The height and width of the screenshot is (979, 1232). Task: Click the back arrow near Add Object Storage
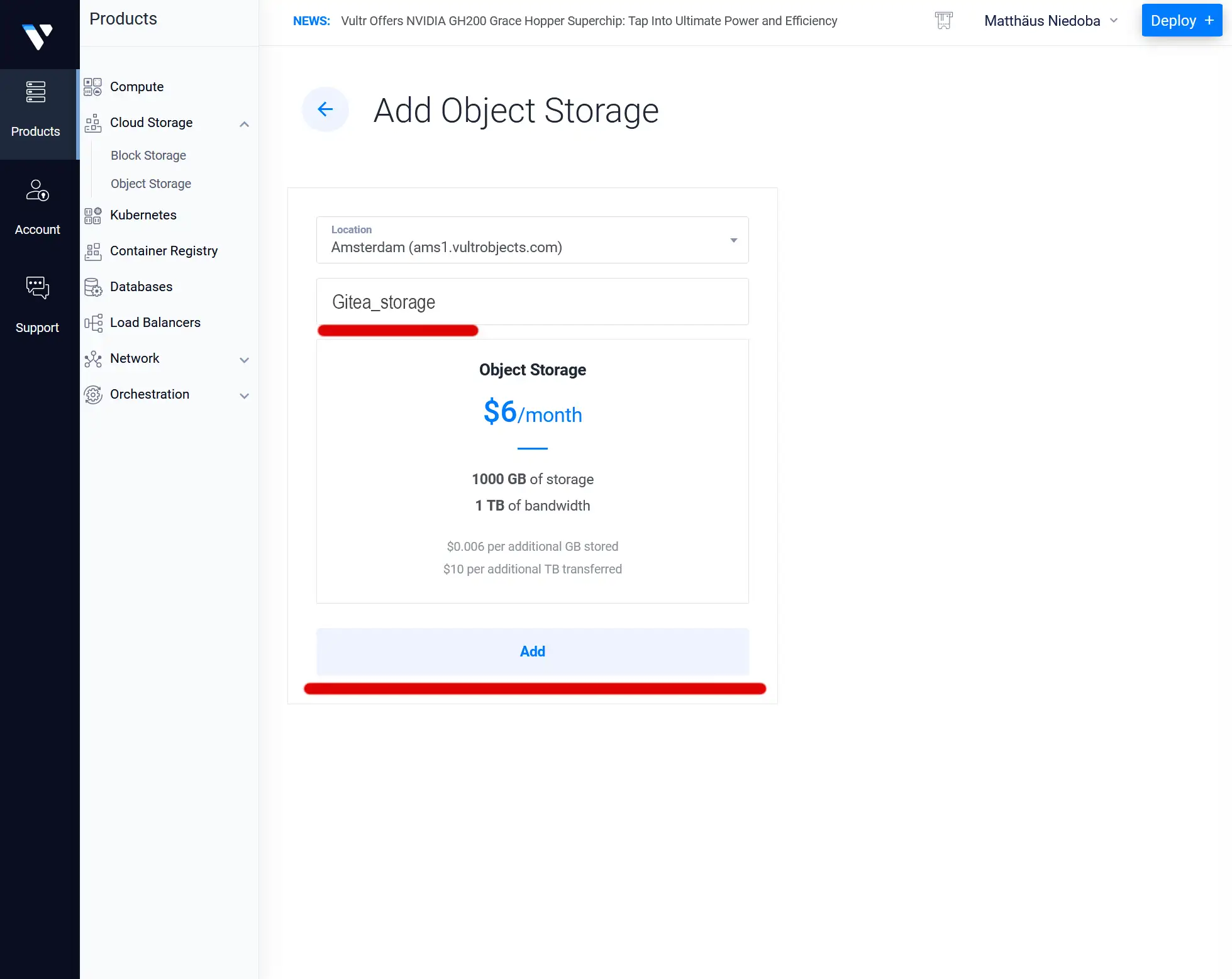[x=325, y=109]
